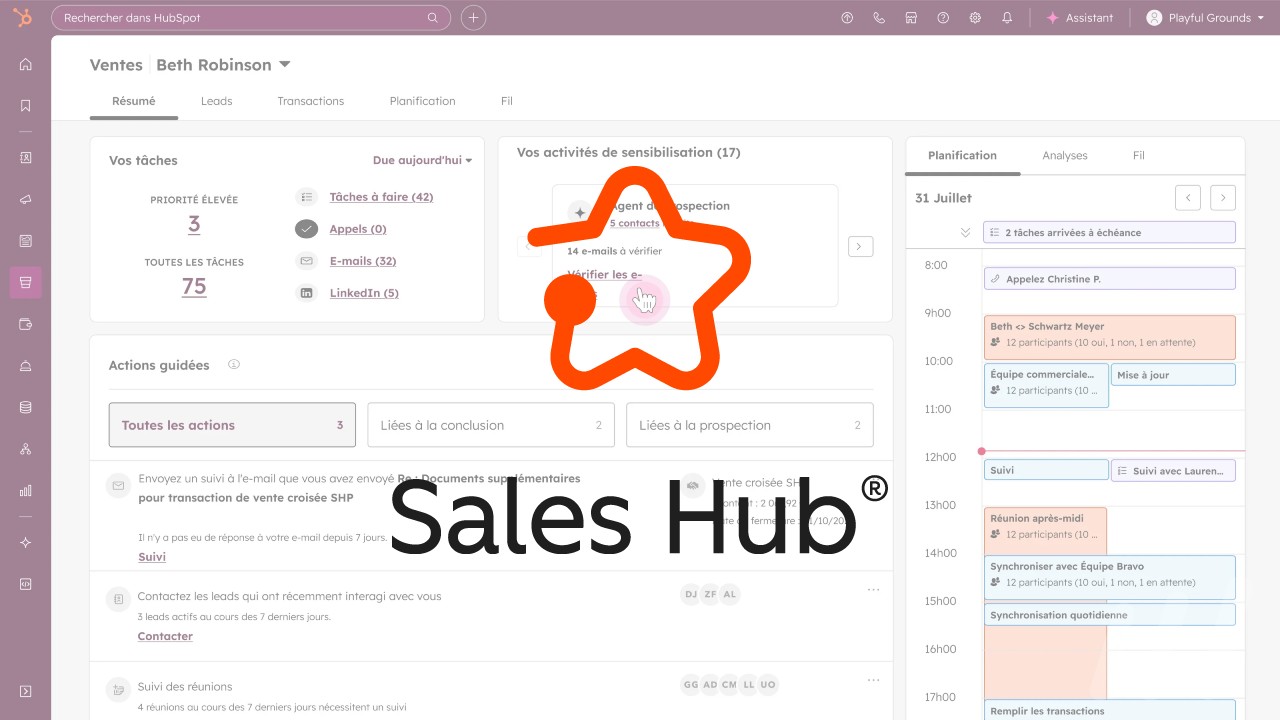The image size is (1280, 720).
Task: Switch to the Leads tab
Action: click(x=216, y=101)
